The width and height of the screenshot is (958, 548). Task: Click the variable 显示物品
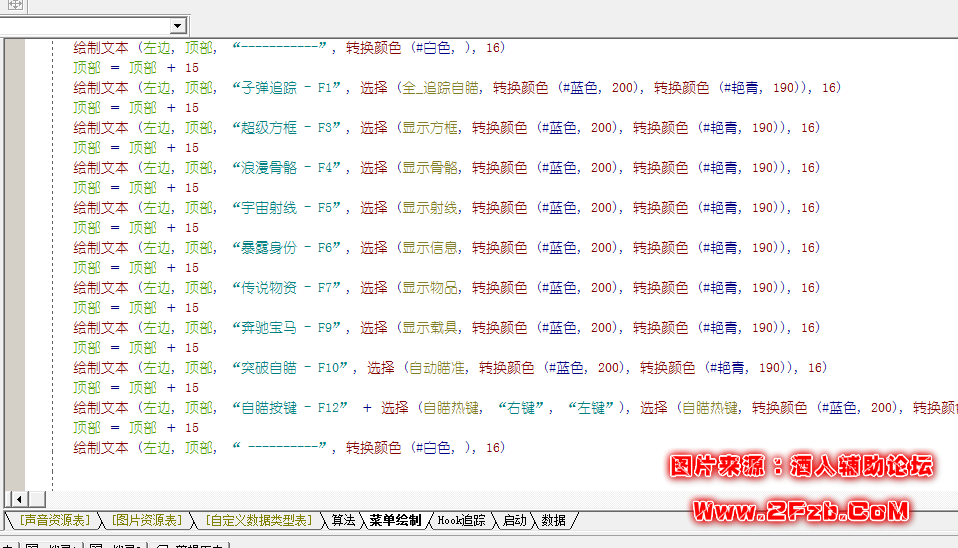(430, 288)
